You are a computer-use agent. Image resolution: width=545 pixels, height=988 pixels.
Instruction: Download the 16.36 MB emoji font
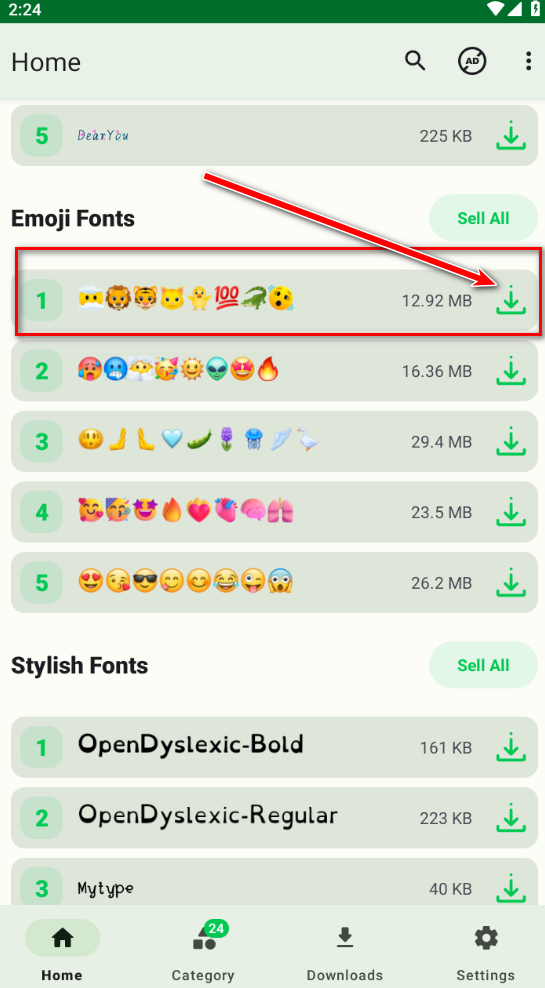click(511, 371)
